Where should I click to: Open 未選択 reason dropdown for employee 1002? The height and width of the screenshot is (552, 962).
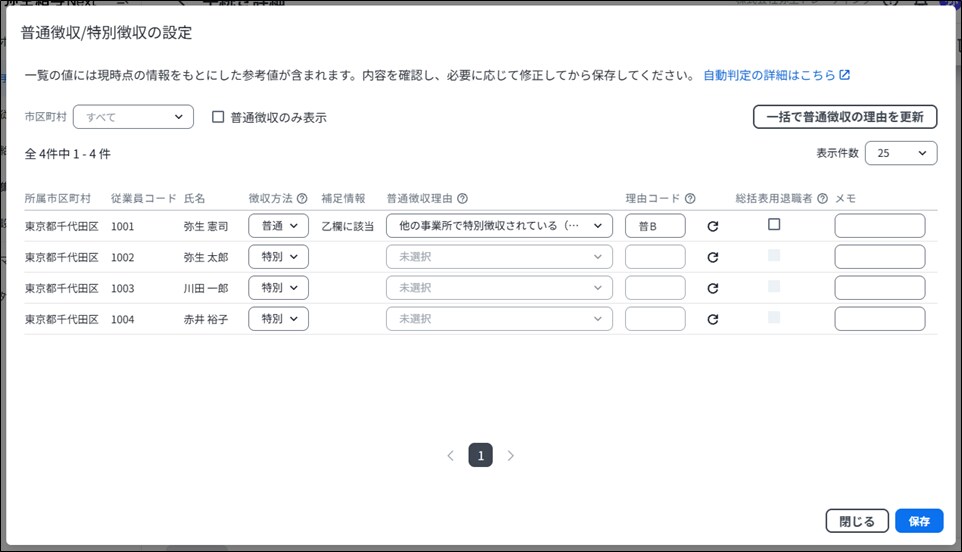(499, 257)
